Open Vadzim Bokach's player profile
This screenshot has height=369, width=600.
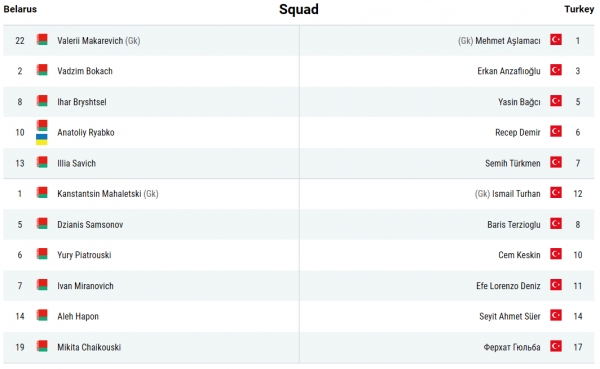point(85,71)
